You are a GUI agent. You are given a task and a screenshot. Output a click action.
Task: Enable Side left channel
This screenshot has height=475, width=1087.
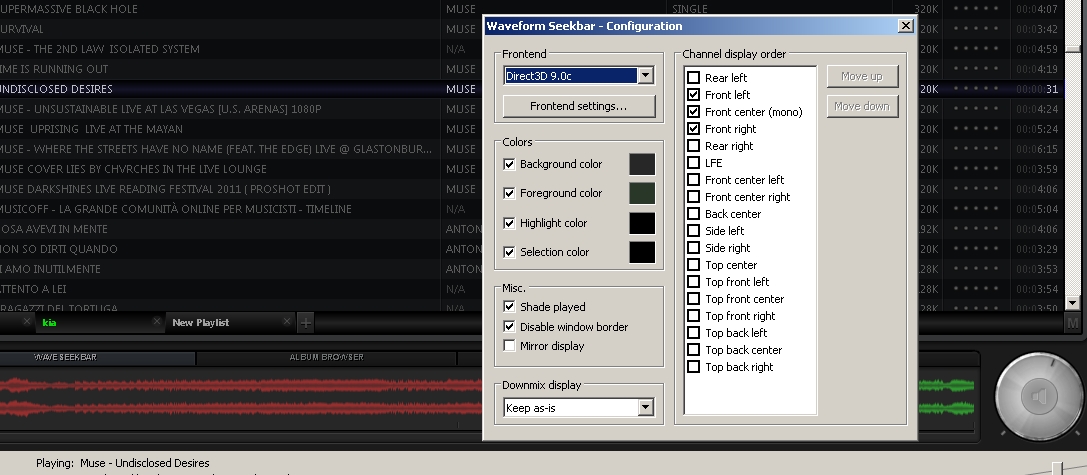coord(693,230)
